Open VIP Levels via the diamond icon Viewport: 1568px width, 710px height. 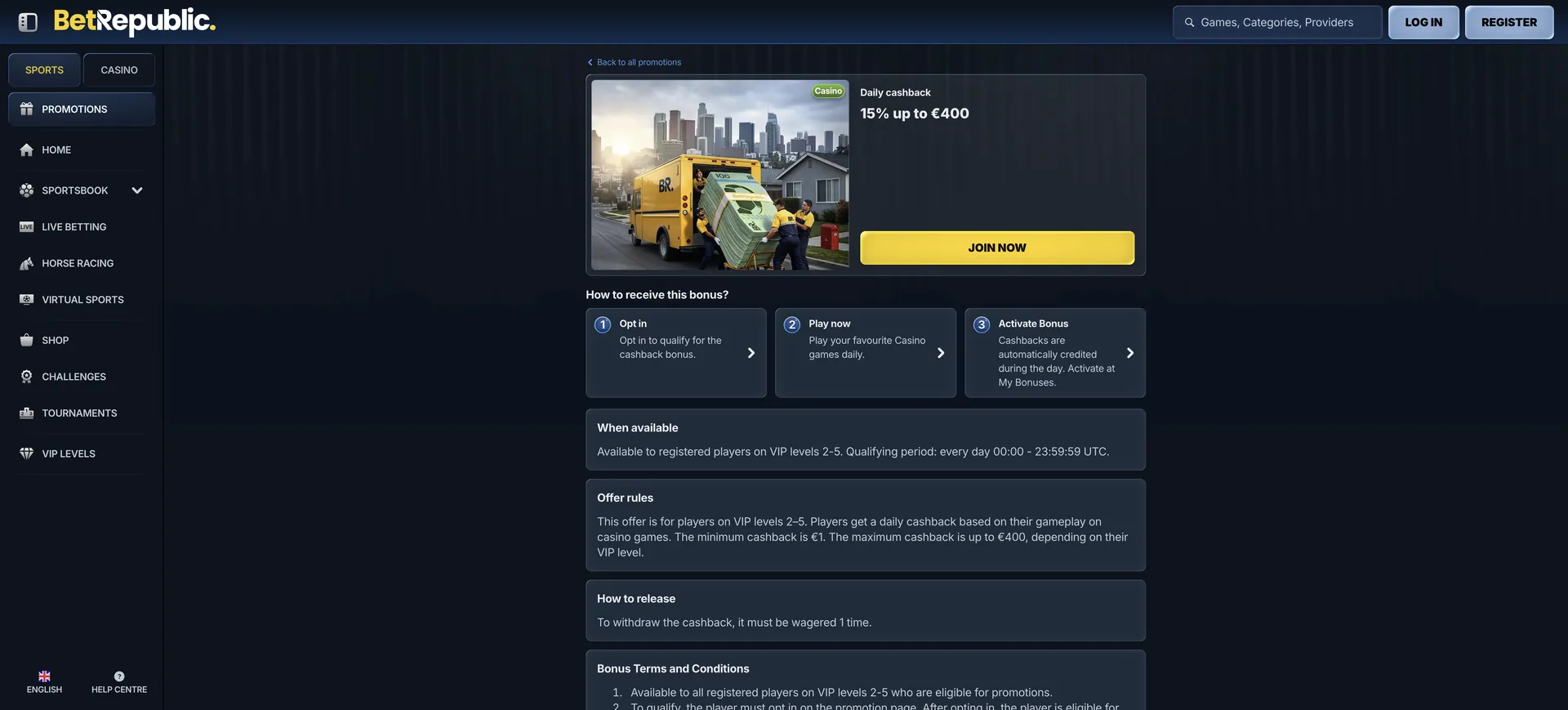coord(26,453)
